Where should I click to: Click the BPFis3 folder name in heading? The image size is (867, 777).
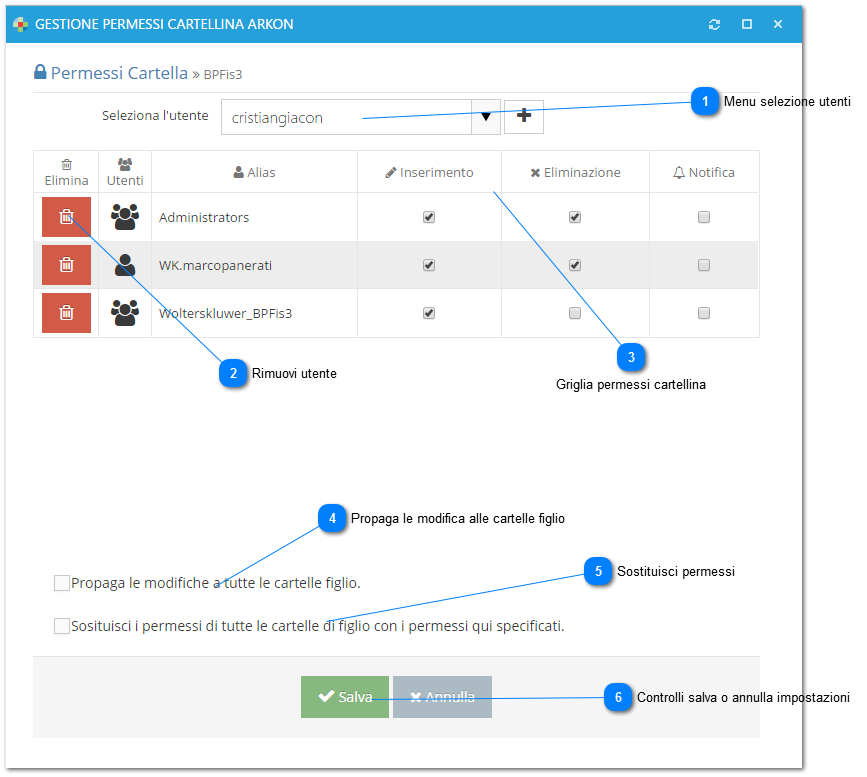coord(223,75)
